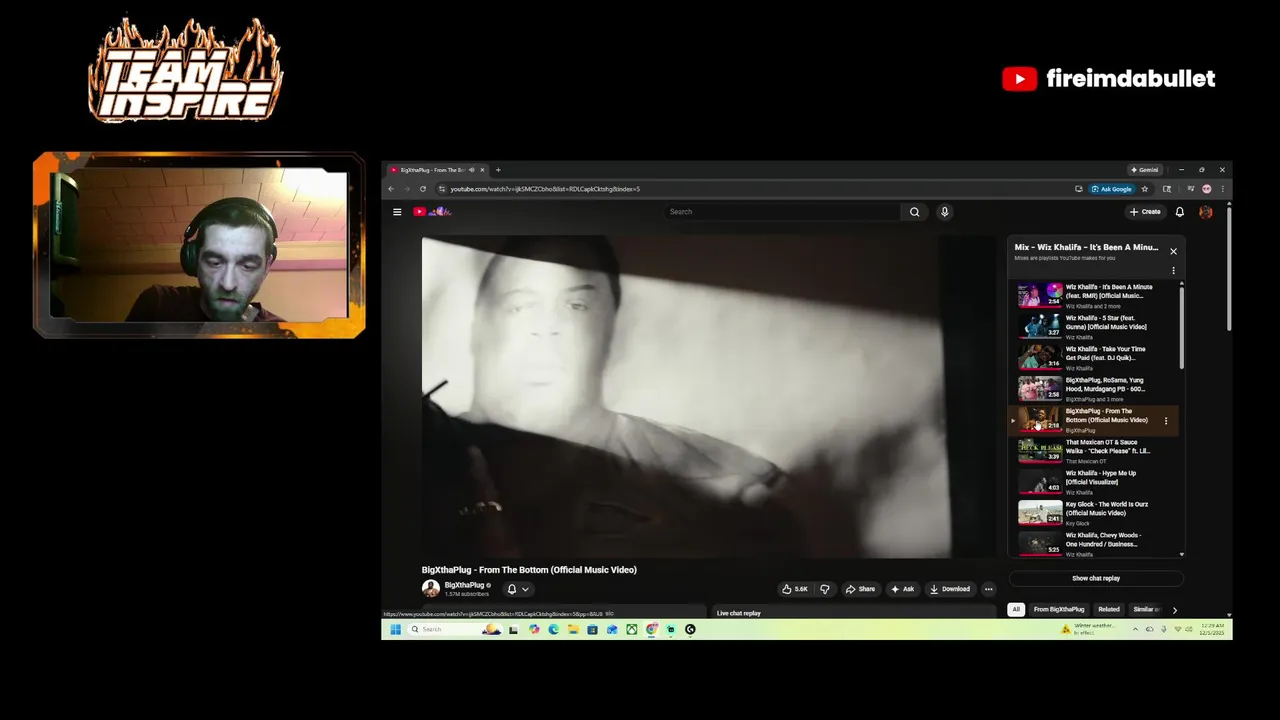1280x720 pixels.
Task: Play Wiz Khalifa, Chevy Woods - One Hundred
Action: pos(1096,544)
